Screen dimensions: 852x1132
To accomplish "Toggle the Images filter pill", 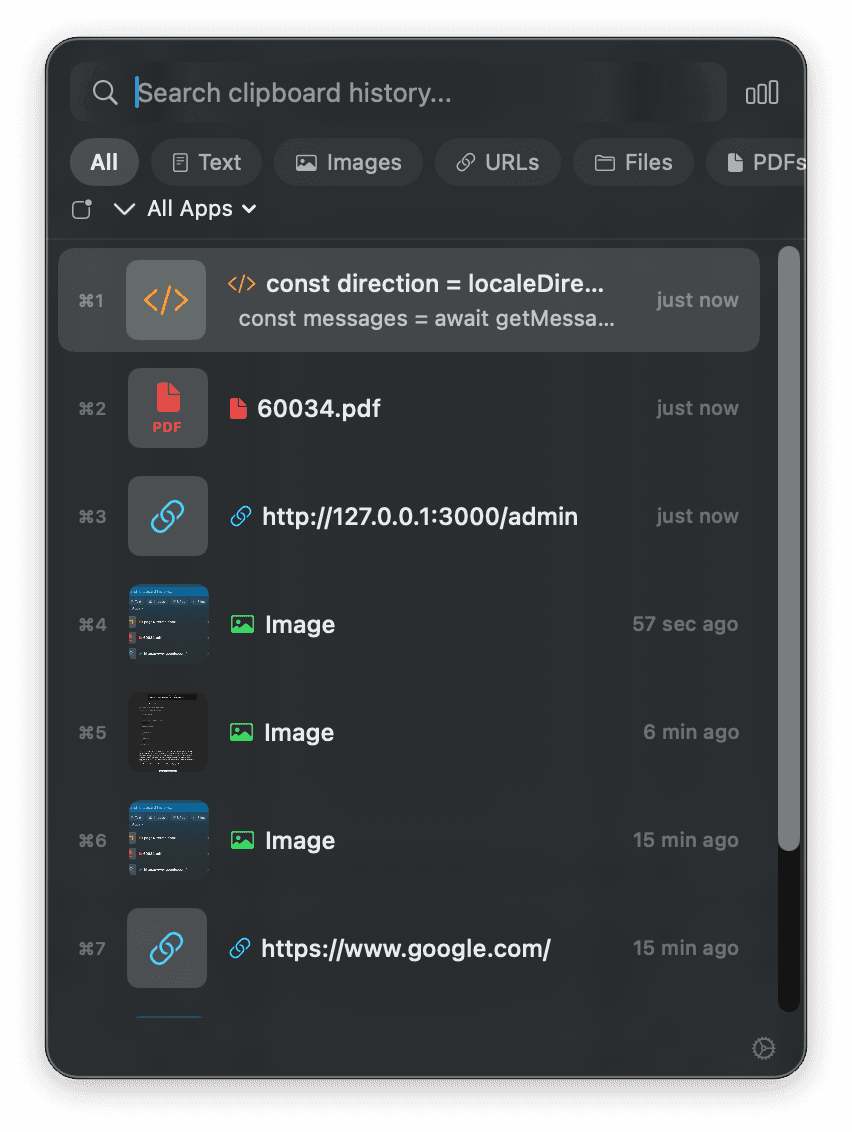I will (348, 162).
